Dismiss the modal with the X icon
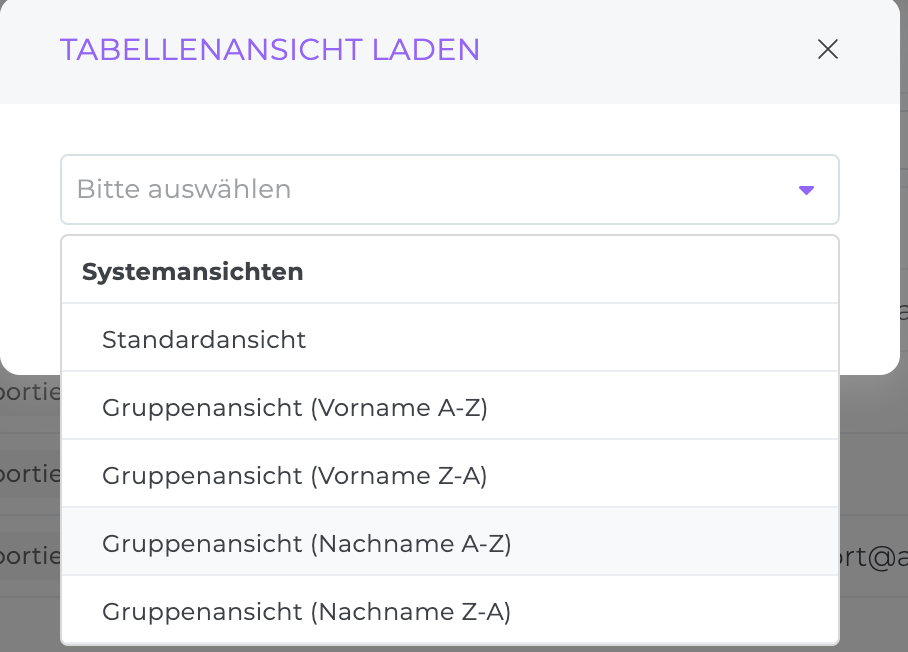Screen dimensions: 908x652 [x=827, y=50]
